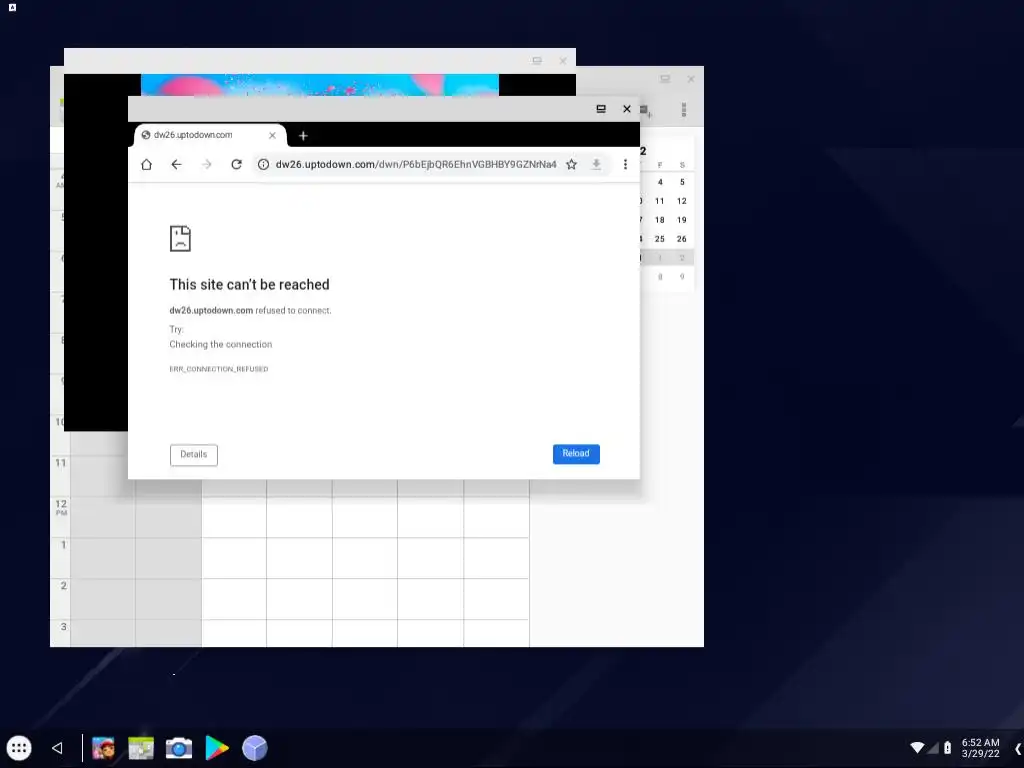Open Subway Surfers game from taskbar

[x=103, y=748]
